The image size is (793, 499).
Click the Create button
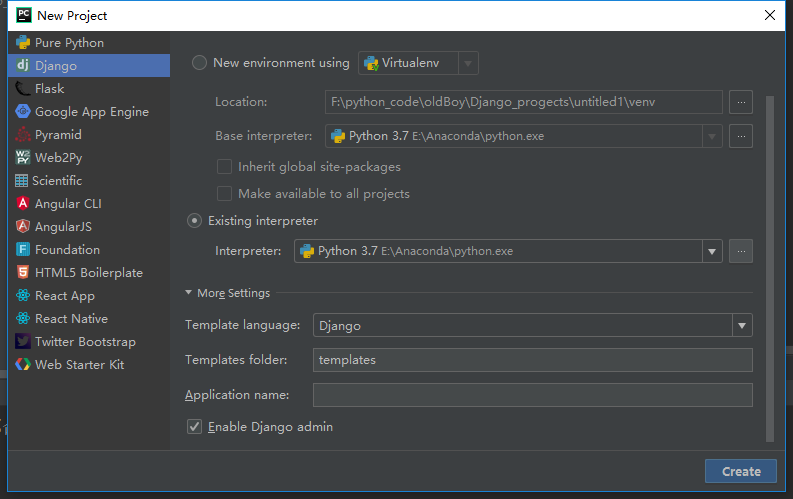pos(741,472)
